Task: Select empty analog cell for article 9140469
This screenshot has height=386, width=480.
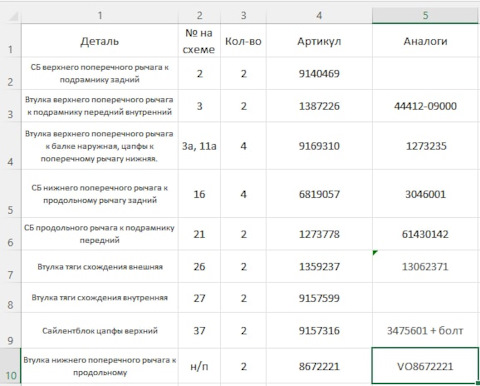Action: click(425, 73)
